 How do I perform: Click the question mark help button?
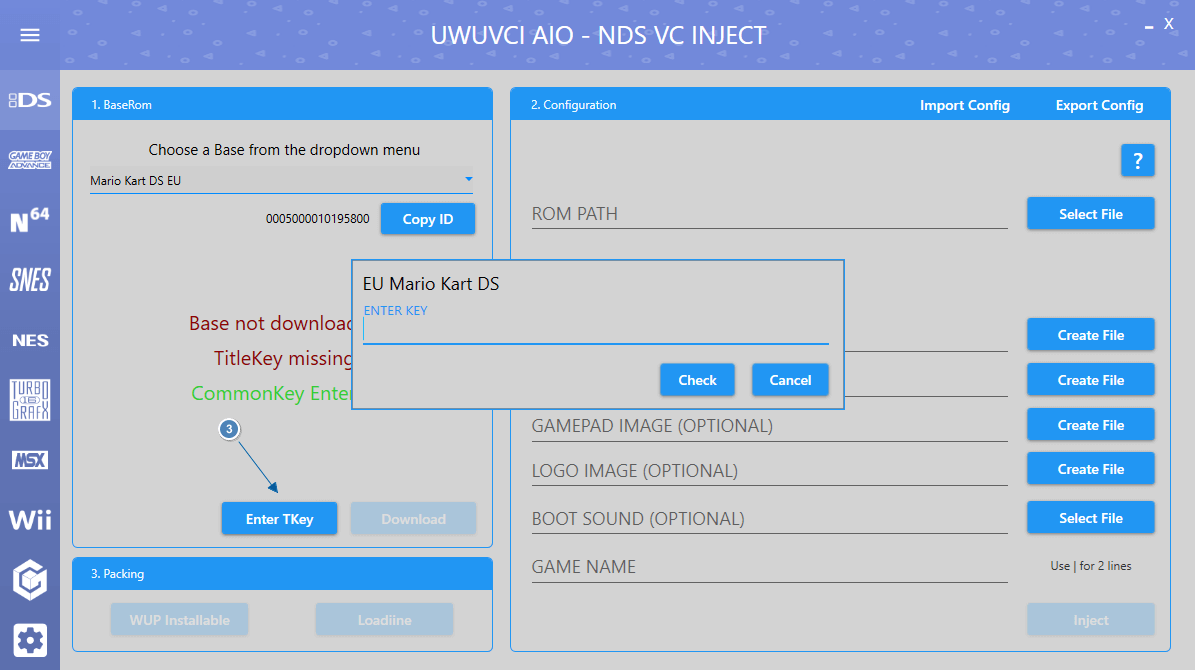[x=1137, y=160]
